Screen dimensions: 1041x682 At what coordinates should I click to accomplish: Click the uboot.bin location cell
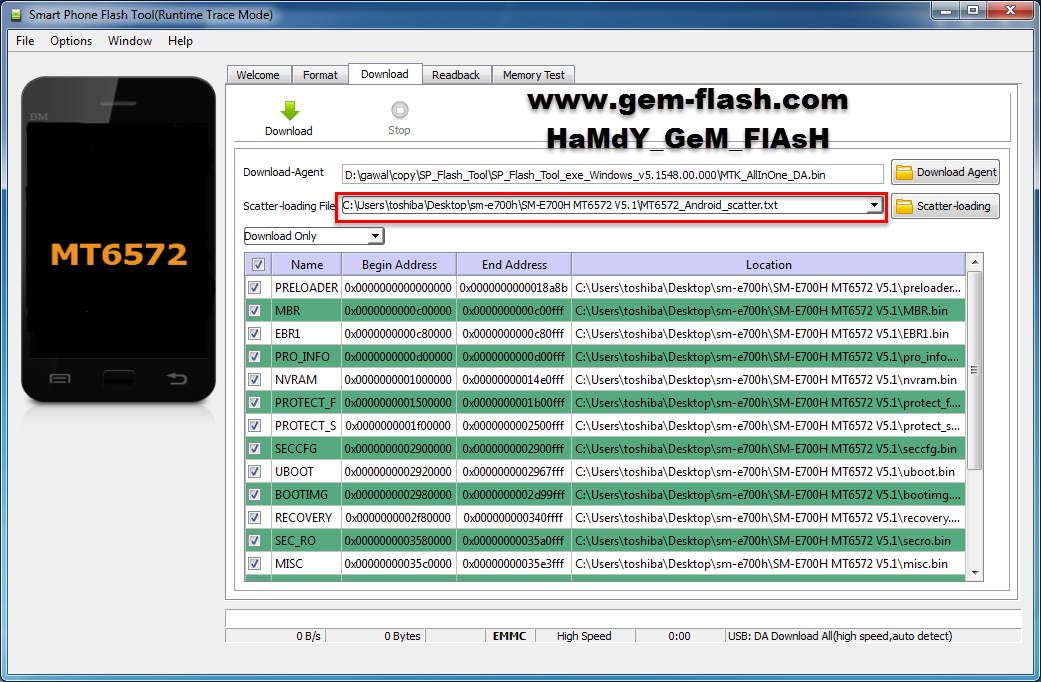[x=768, y=471]
